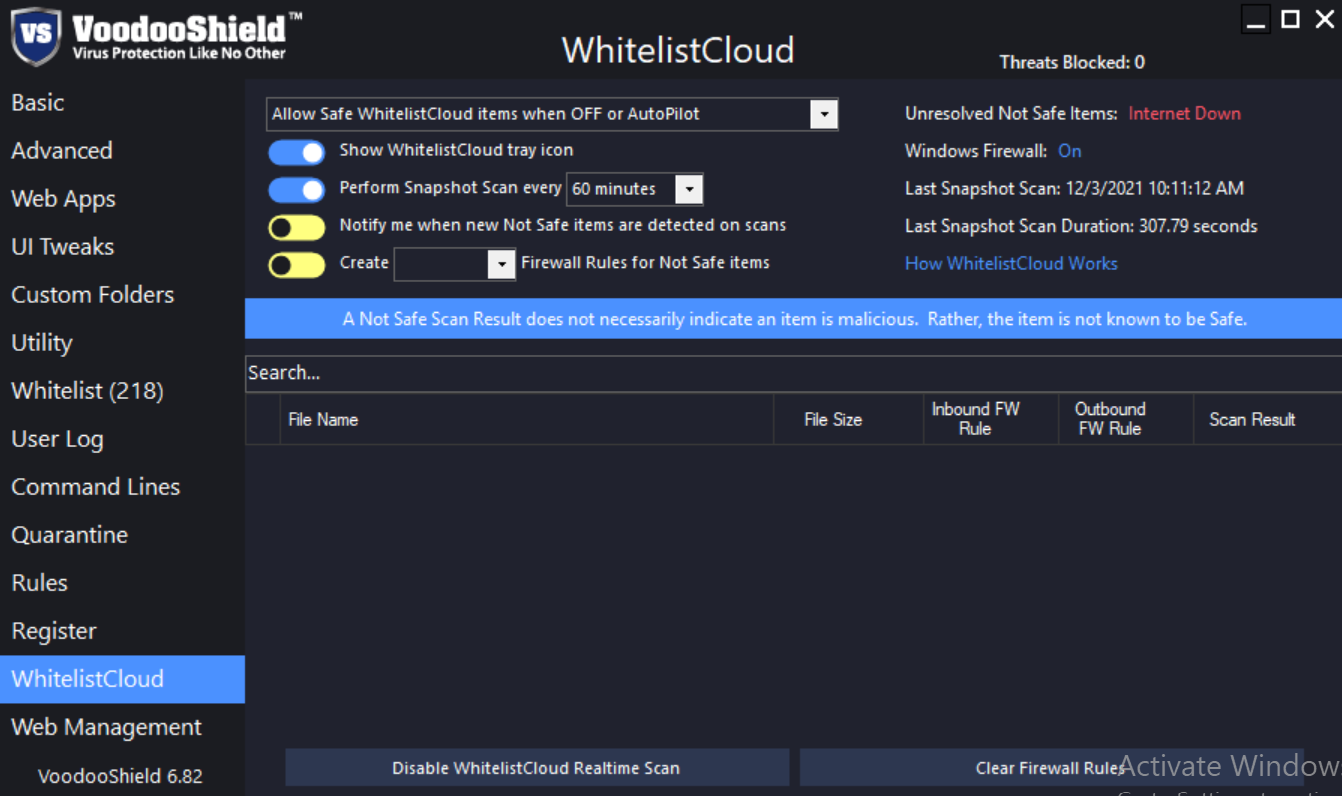Sort by the File Size column header
Image resolution: width=1342 pixels, height=796 pixels.
(x=848, y=420)
